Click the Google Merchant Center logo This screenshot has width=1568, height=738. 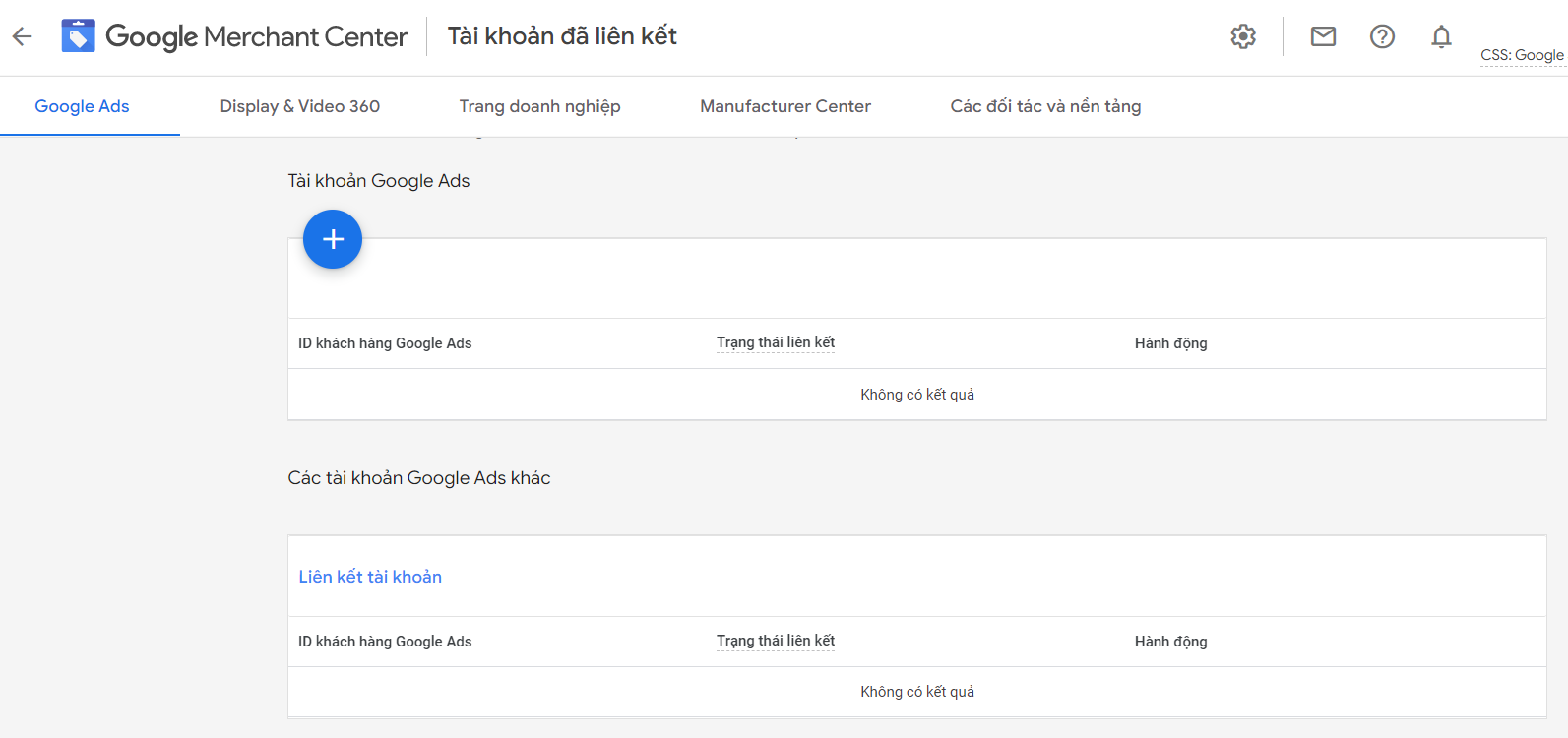[x=234, y=36]
